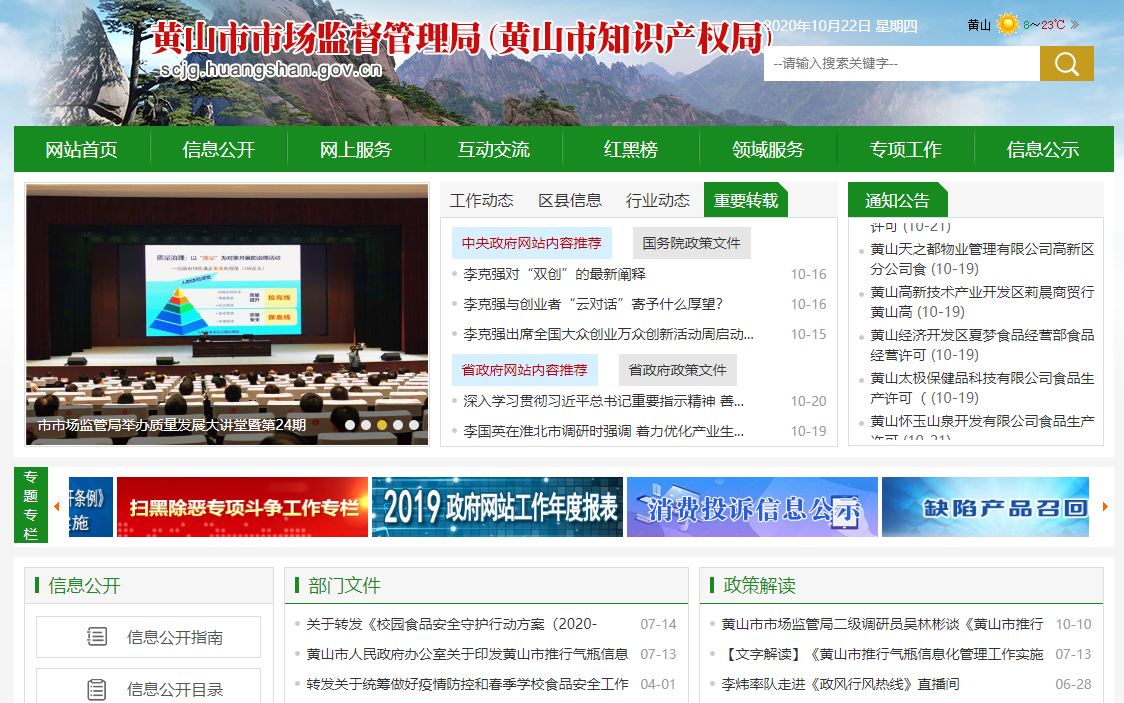Open notice 黄山经济开发区夏梦食品经营部
Screen dimensions: 1124x703
[x=981, y=345]
